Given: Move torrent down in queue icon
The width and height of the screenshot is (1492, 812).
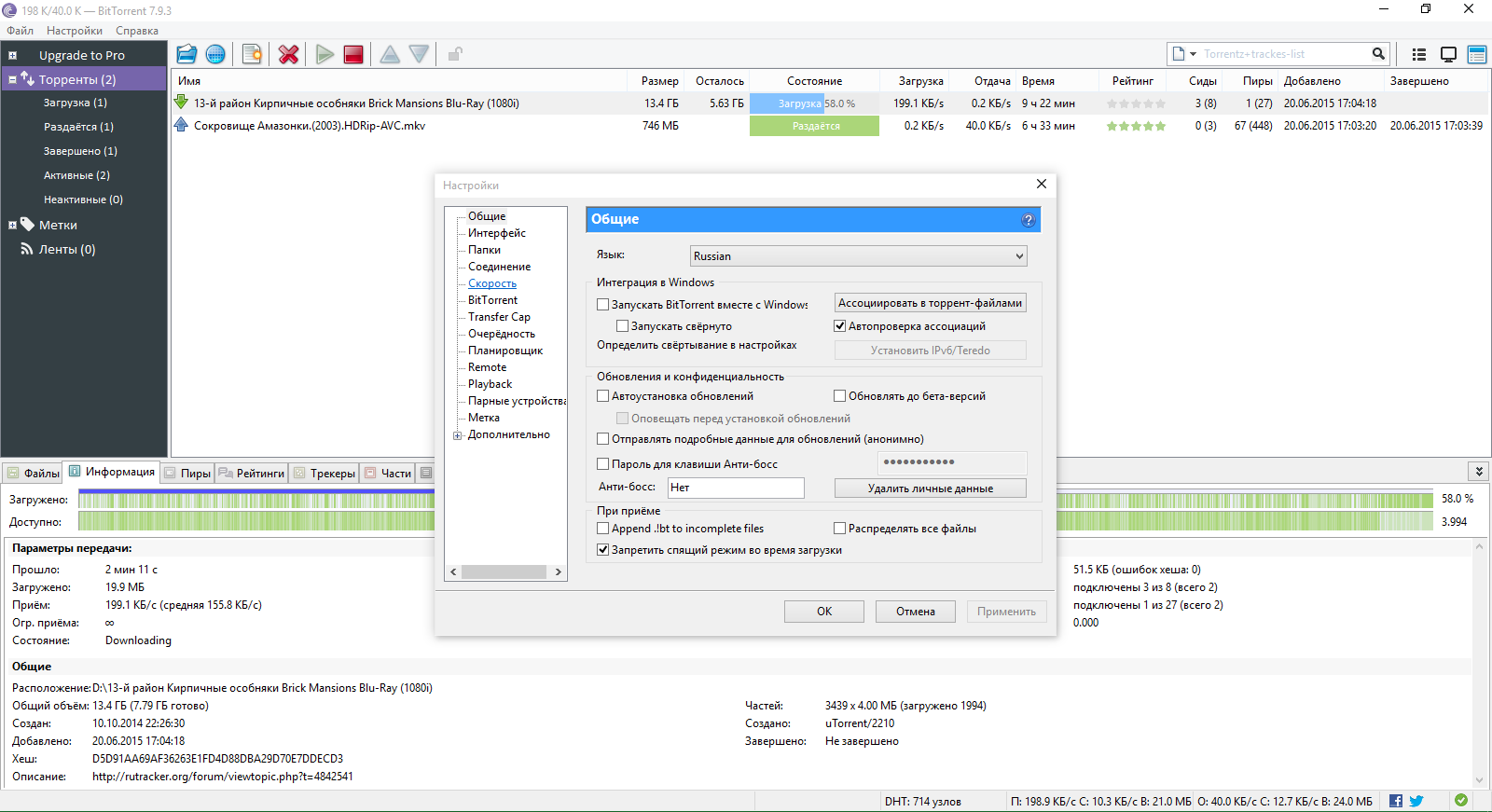Looking at the screenshot, I should [420, 54].
